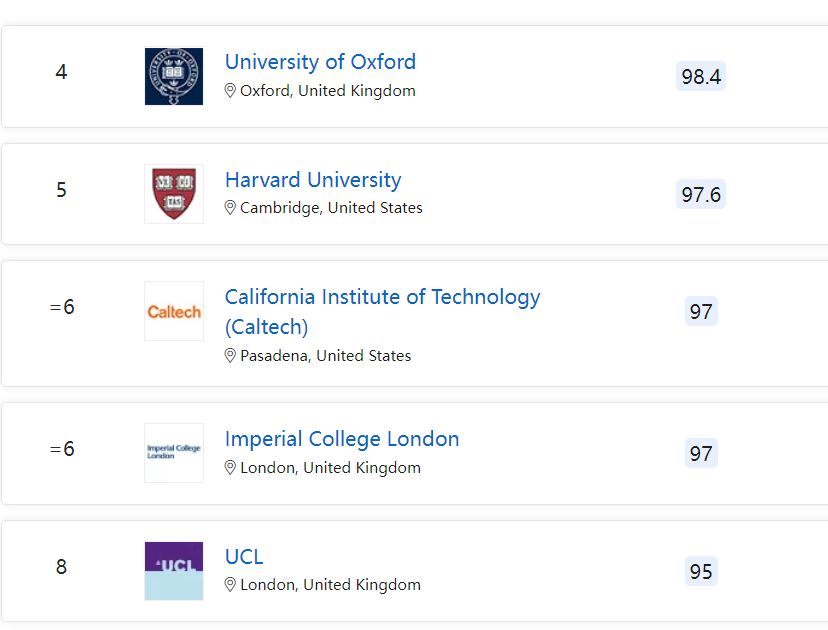Click the location pin in the UCL row
The width and height of the screenshot is (828, 630).
(x=230, y=585)
